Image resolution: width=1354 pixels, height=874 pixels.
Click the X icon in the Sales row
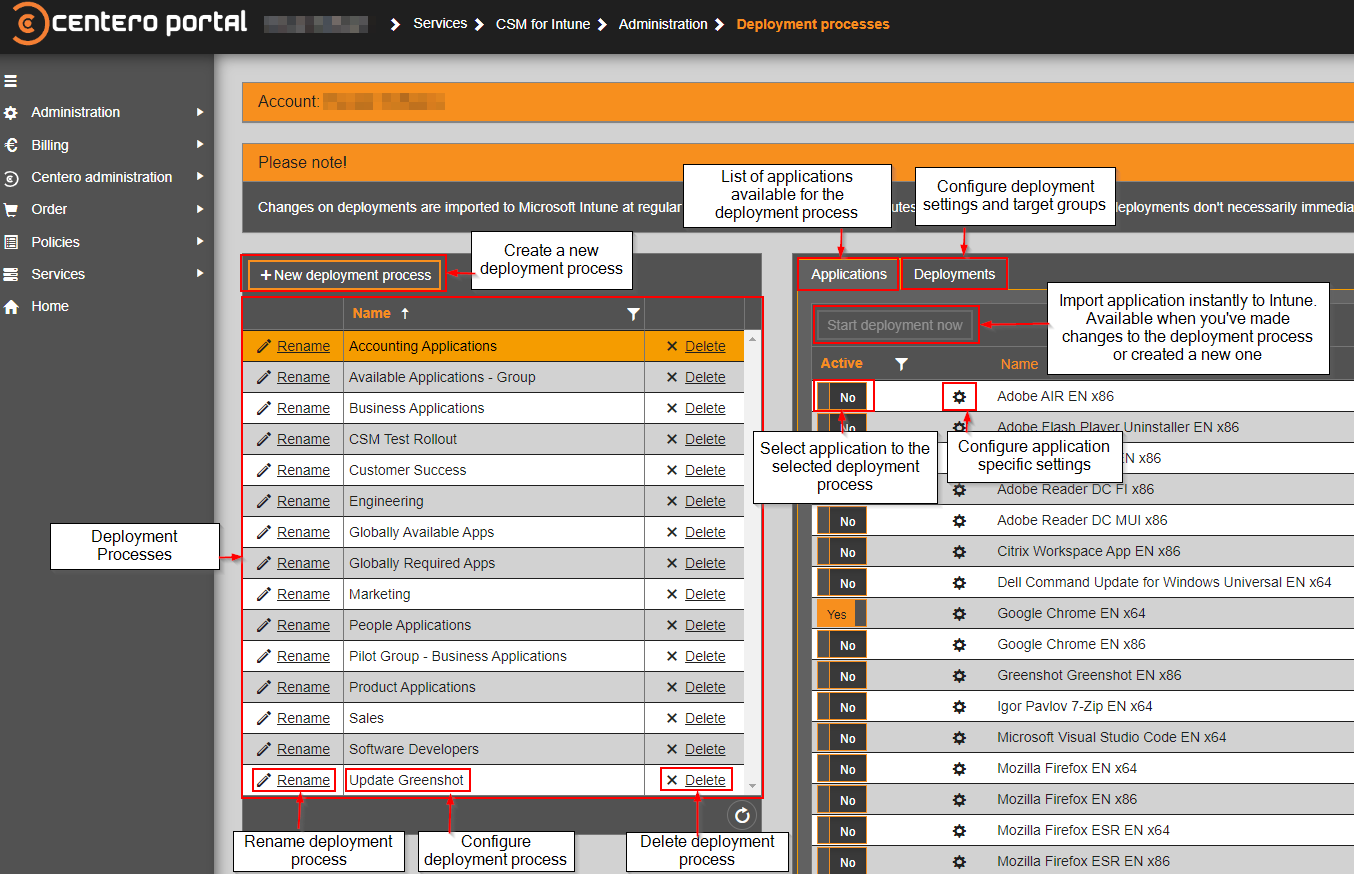[x=672, y=718]
